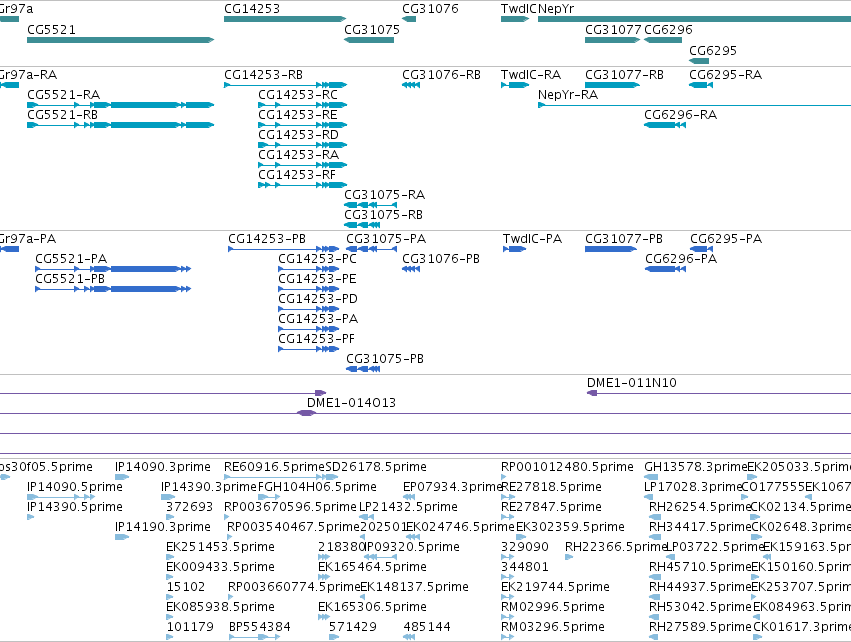Select the RH22366.5prime EST label
Image resolution: width=851 pixels, height=642 pixels.
point(615,547)
